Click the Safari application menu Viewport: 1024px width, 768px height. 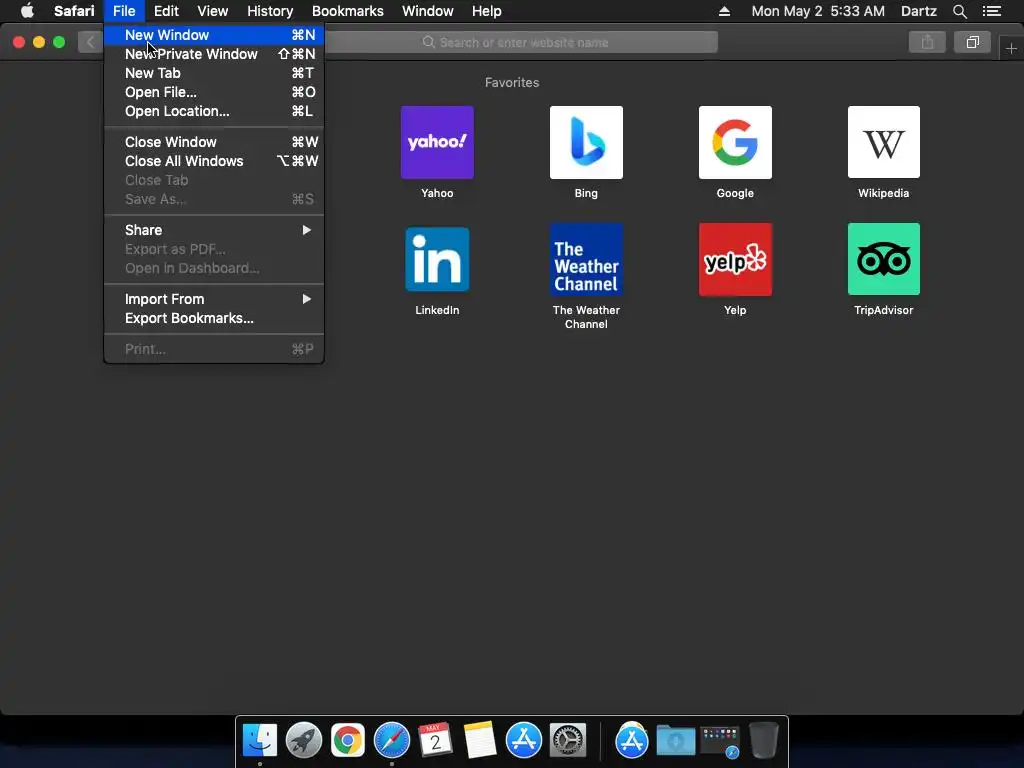click(x=74, y=11)
